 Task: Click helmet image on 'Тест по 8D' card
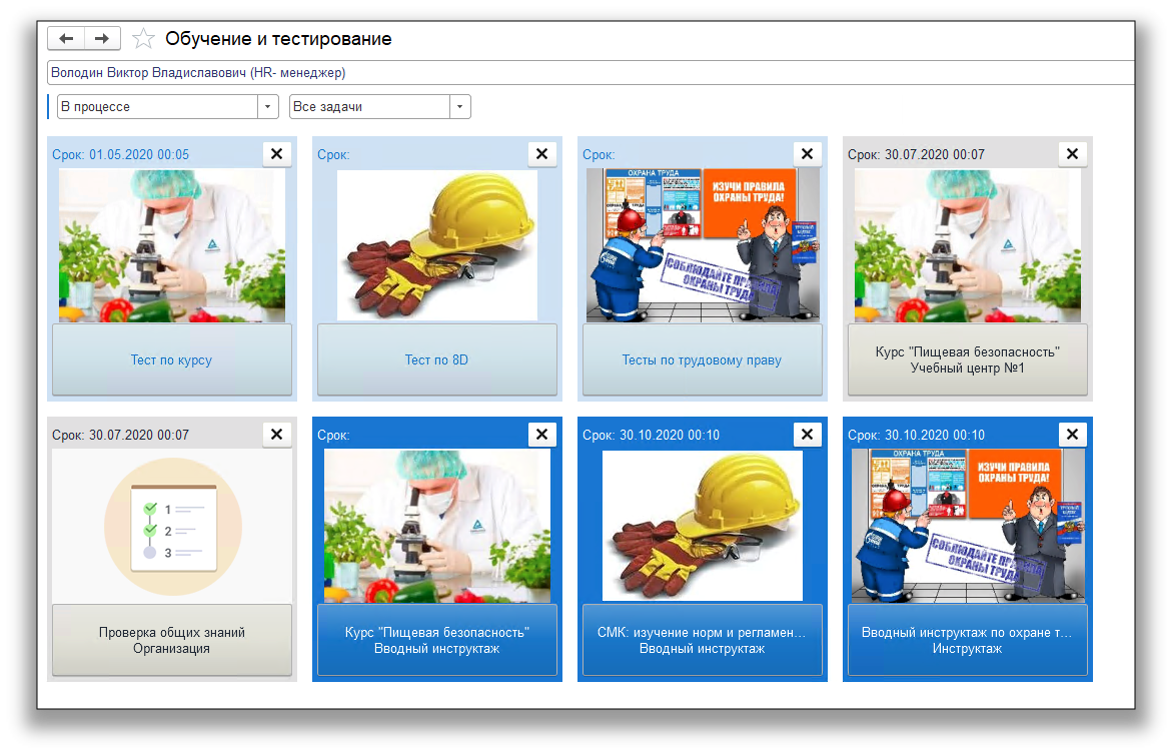click(x=437, y=245)
